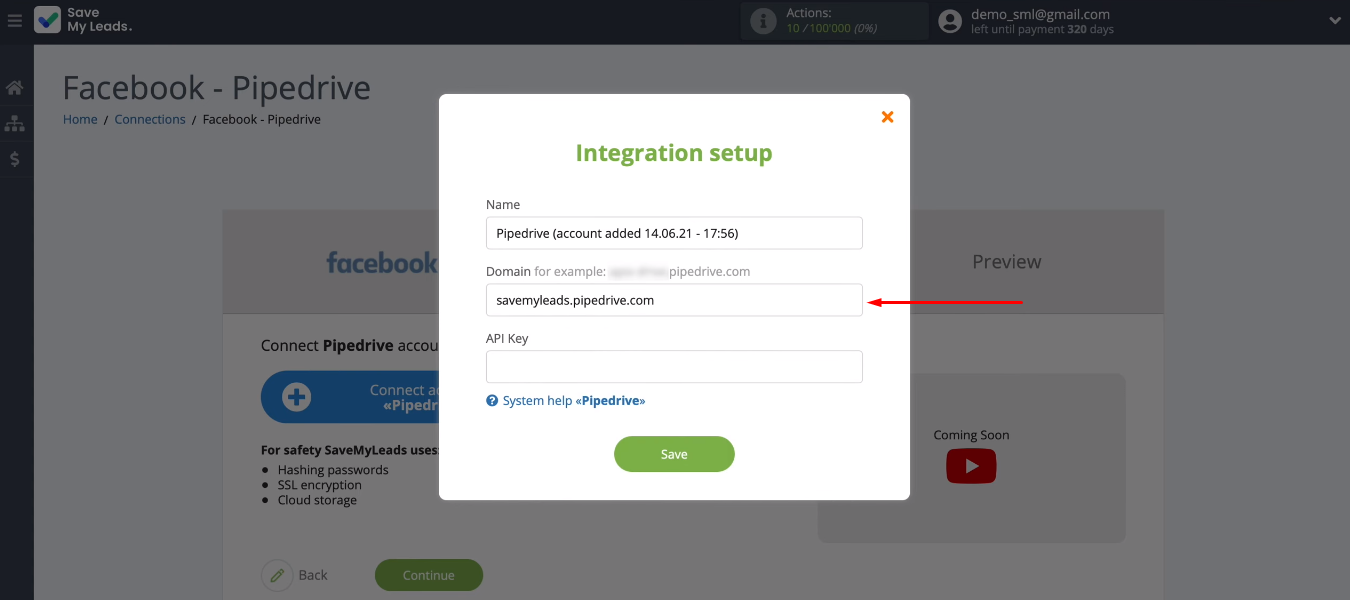Click the SaveMyLeads logo
This screenshot has width=1350, height=600.
pyautogui.click(x=83, y=20)
